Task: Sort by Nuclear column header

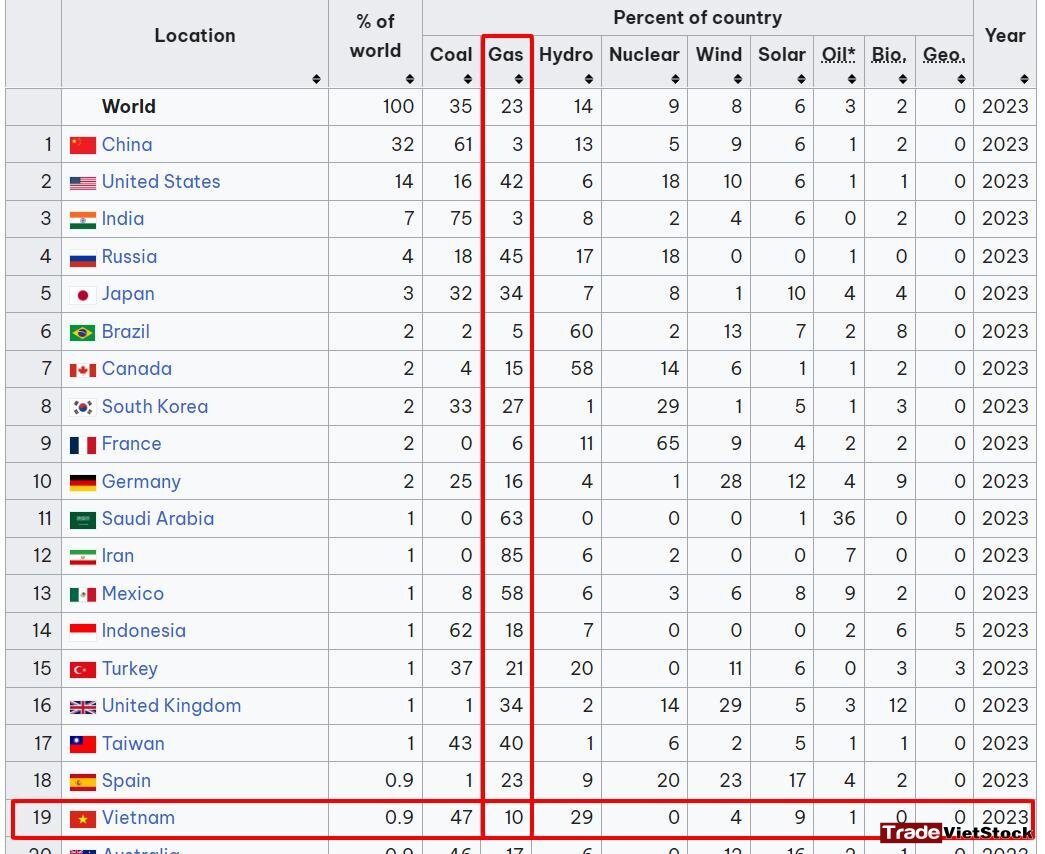Action: tap(644, 55)
